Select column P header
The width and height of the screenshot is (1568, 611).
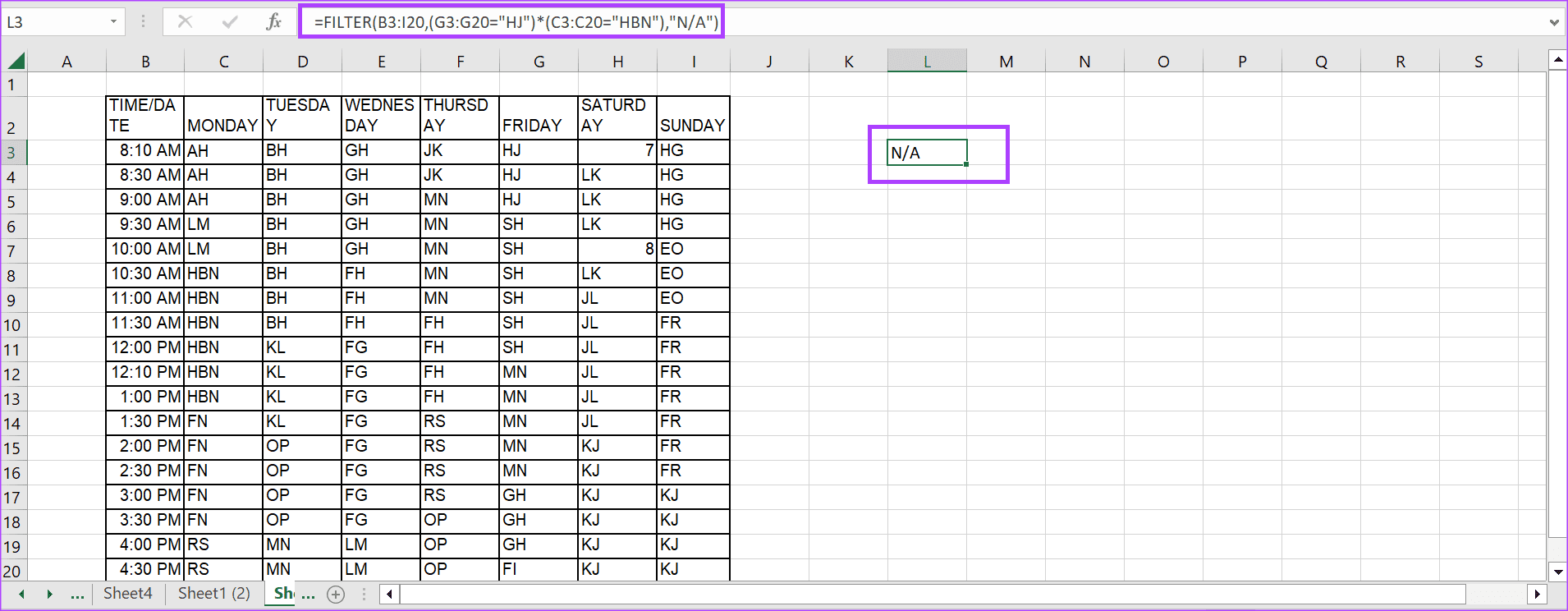point(1242,61)
